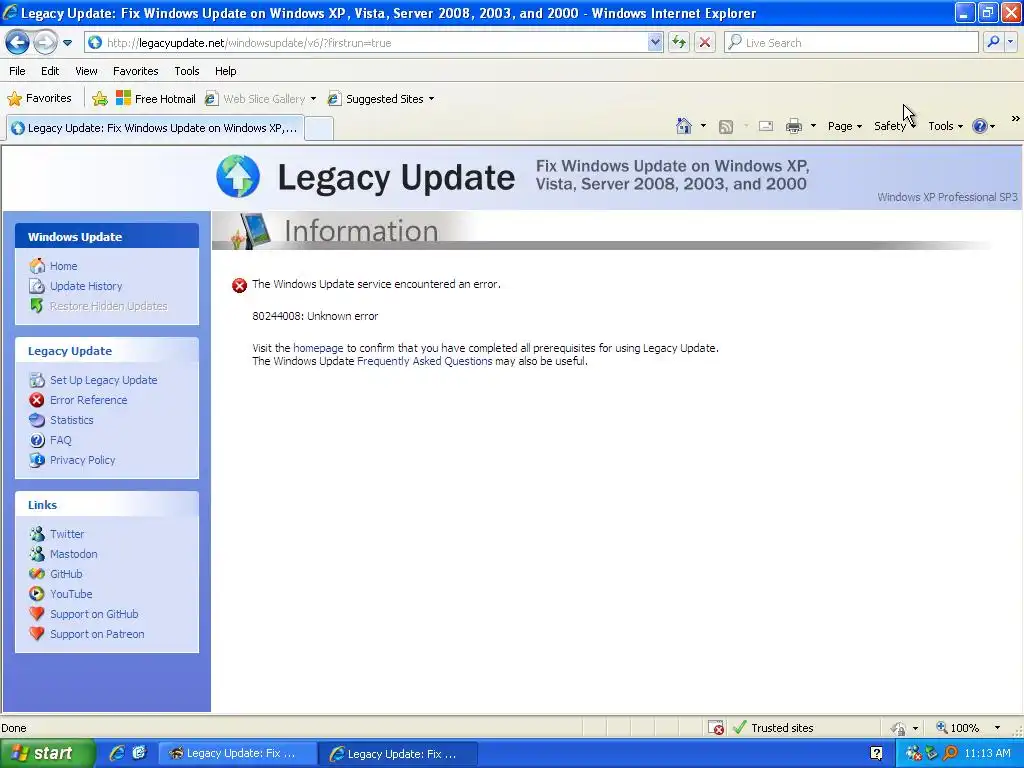Click Support on Patreon heart icon

click(37, 634)
